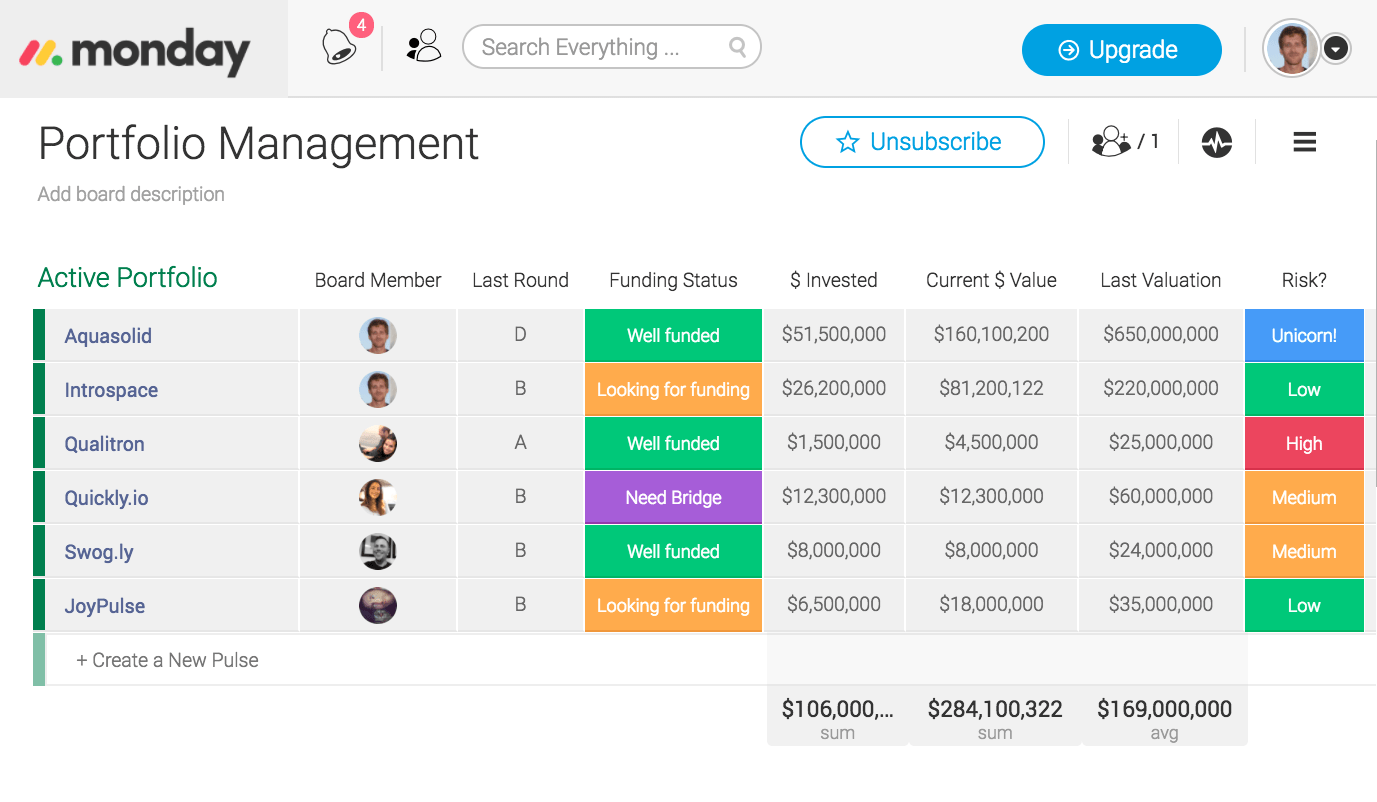Click Qualitron's Last Round cell A

click(x=520, y=443)
